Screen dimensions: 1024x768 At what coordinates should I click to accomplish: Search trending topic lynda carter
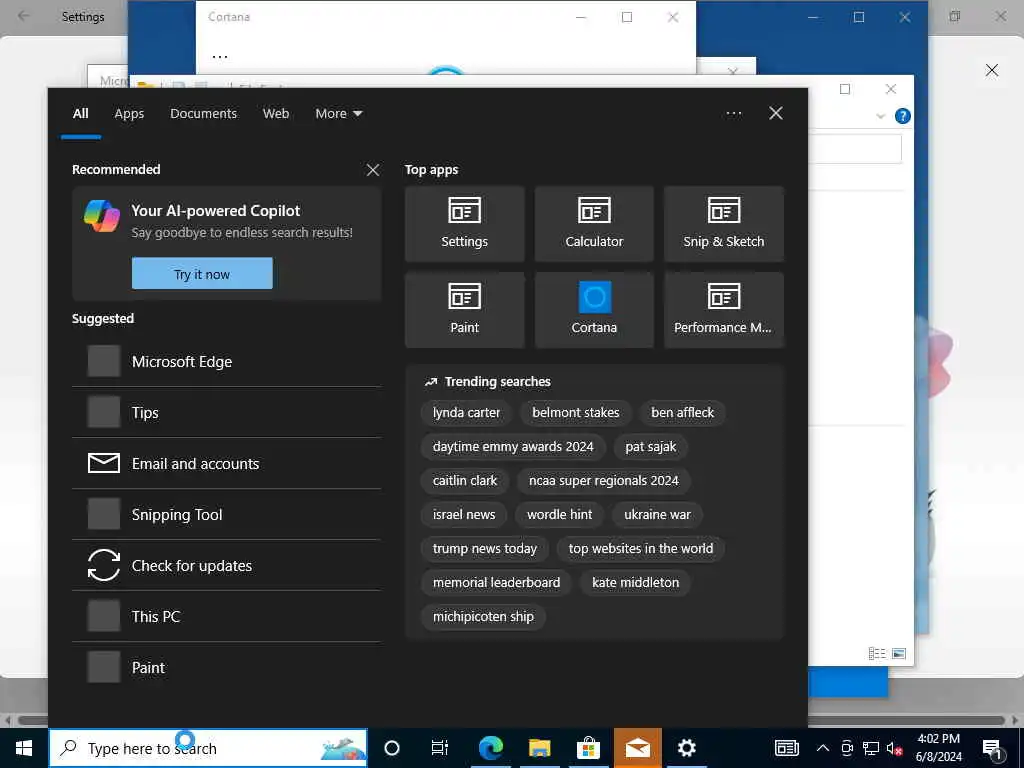(466, 413)
